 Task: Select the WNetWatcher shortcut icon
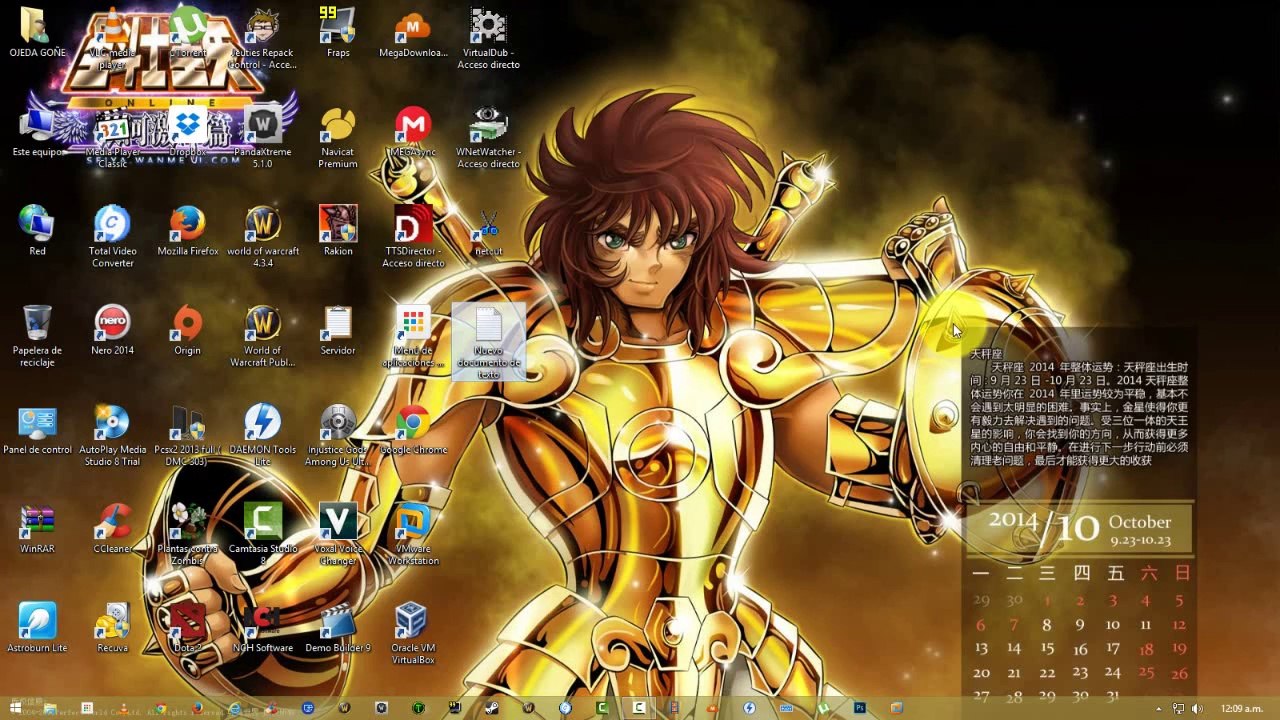pos(488,139)
